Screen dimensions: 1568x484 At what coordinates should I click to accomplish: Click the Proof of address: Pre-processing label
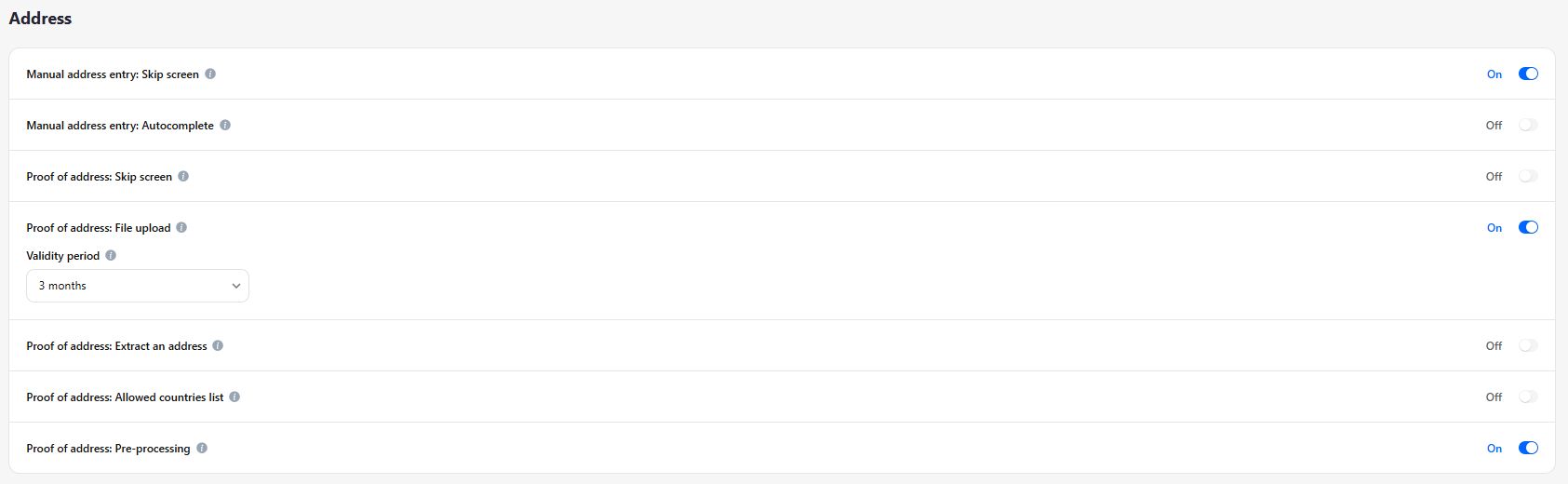pos(108,449)
